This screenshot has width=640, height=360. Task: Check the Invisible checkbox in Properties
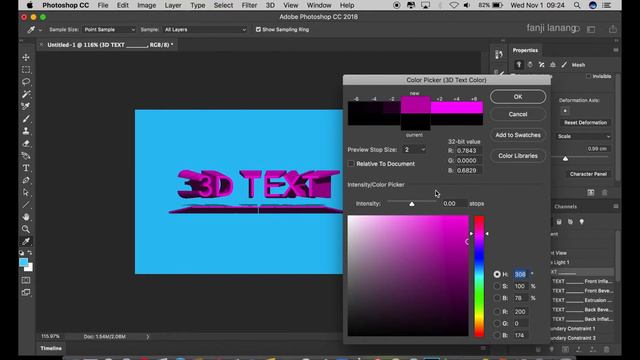588,76
